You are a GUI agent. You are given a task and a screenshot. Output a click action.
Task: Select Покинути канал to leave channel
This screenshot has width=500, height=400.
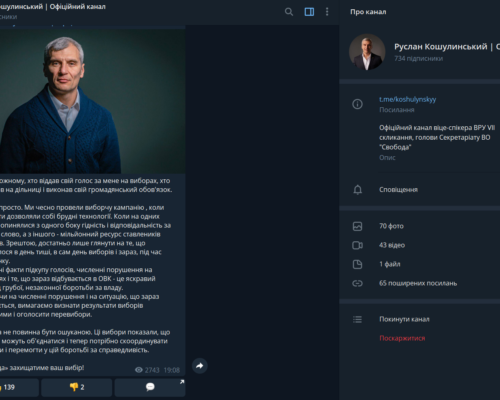[404, 319]
